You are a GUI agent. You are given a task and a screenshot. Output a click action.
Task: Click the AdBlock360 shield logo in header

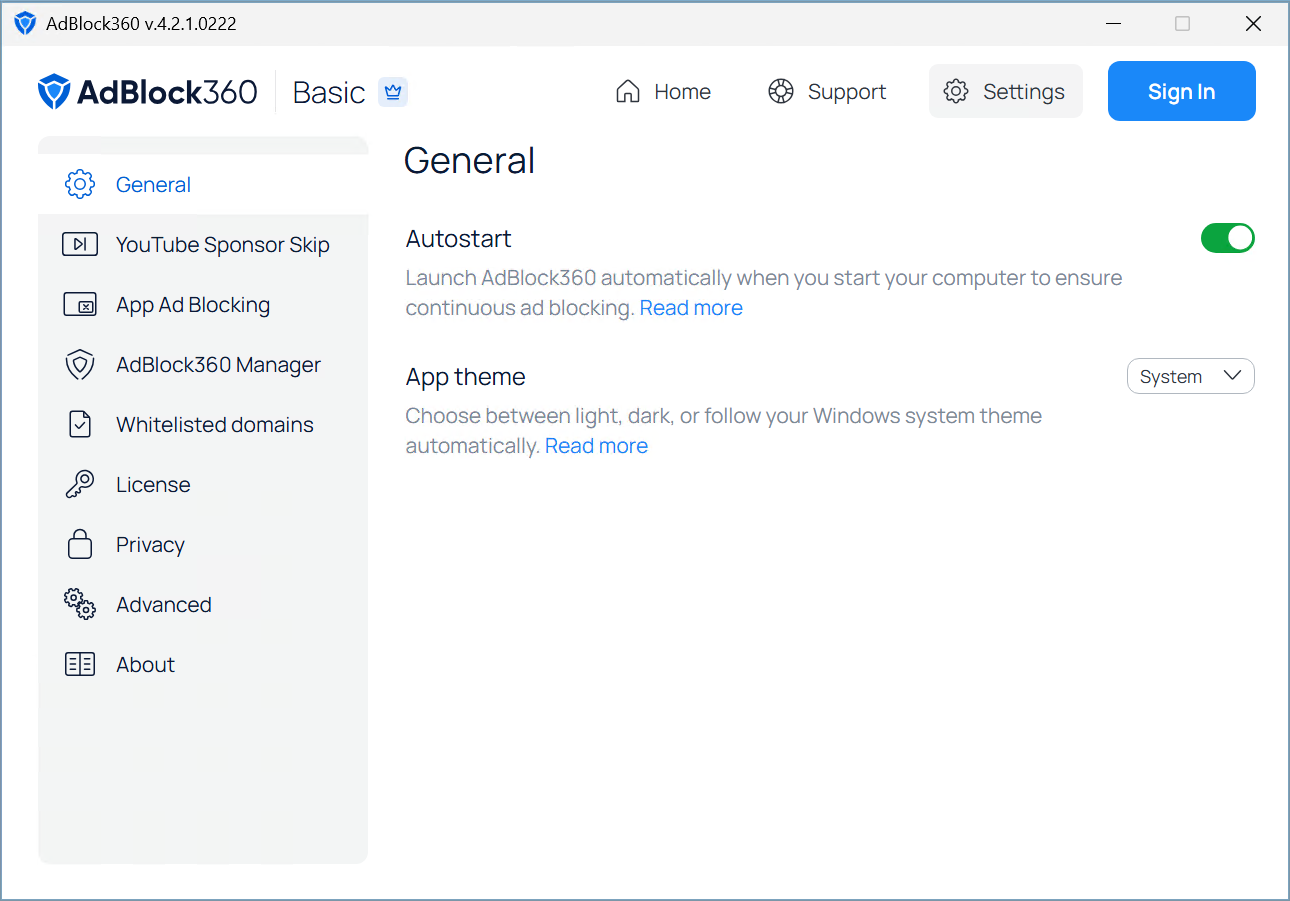(x=54, y=92)
